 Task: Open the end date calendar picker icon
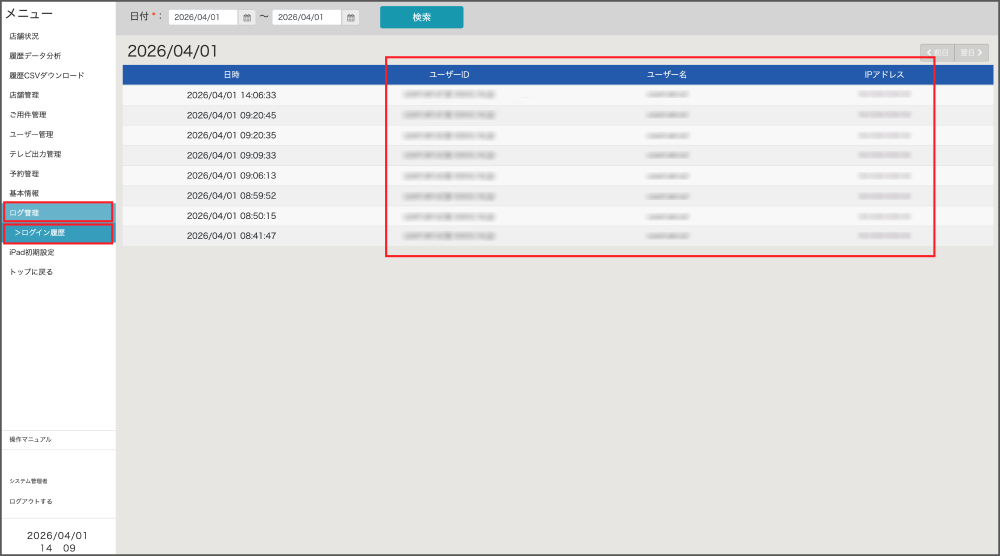coord(350,18)
